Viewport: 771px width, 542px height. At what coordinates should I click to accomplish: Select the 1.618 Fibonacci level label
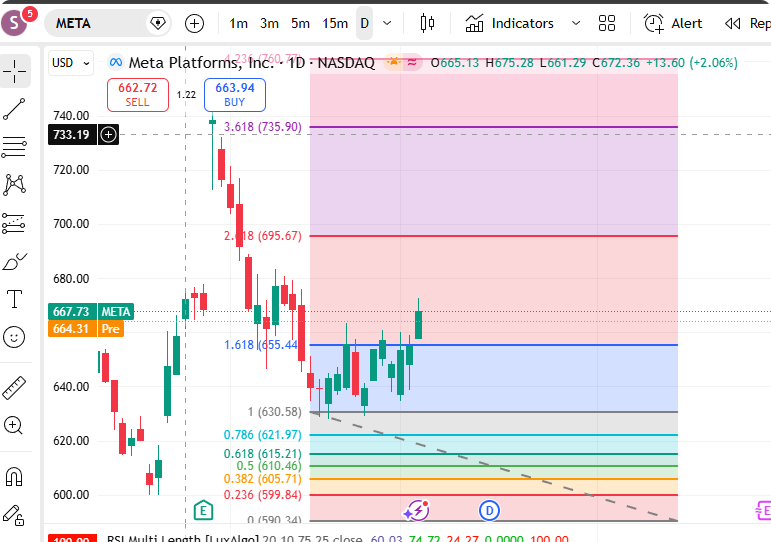(x=261, y=345)
